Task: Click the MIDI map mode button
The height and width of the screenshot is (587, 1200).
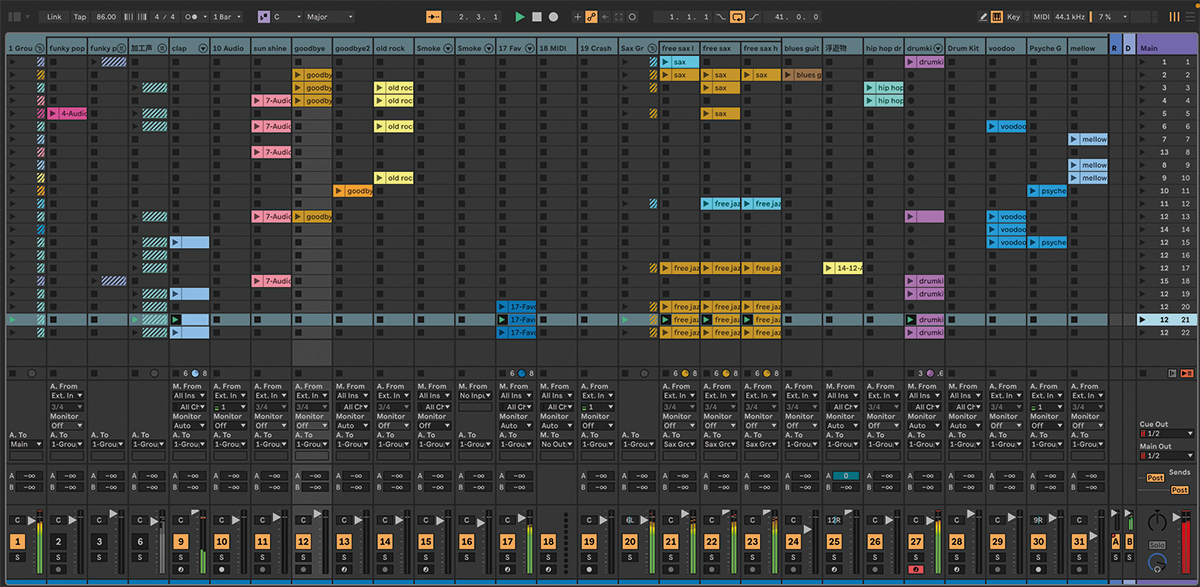Action: point(1041,17)
